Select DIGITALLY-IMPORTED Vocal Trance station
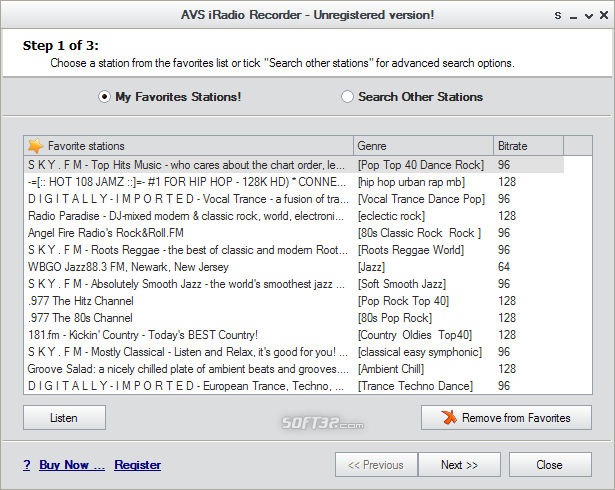Screen dimensions: 615x490 [294, 199]
